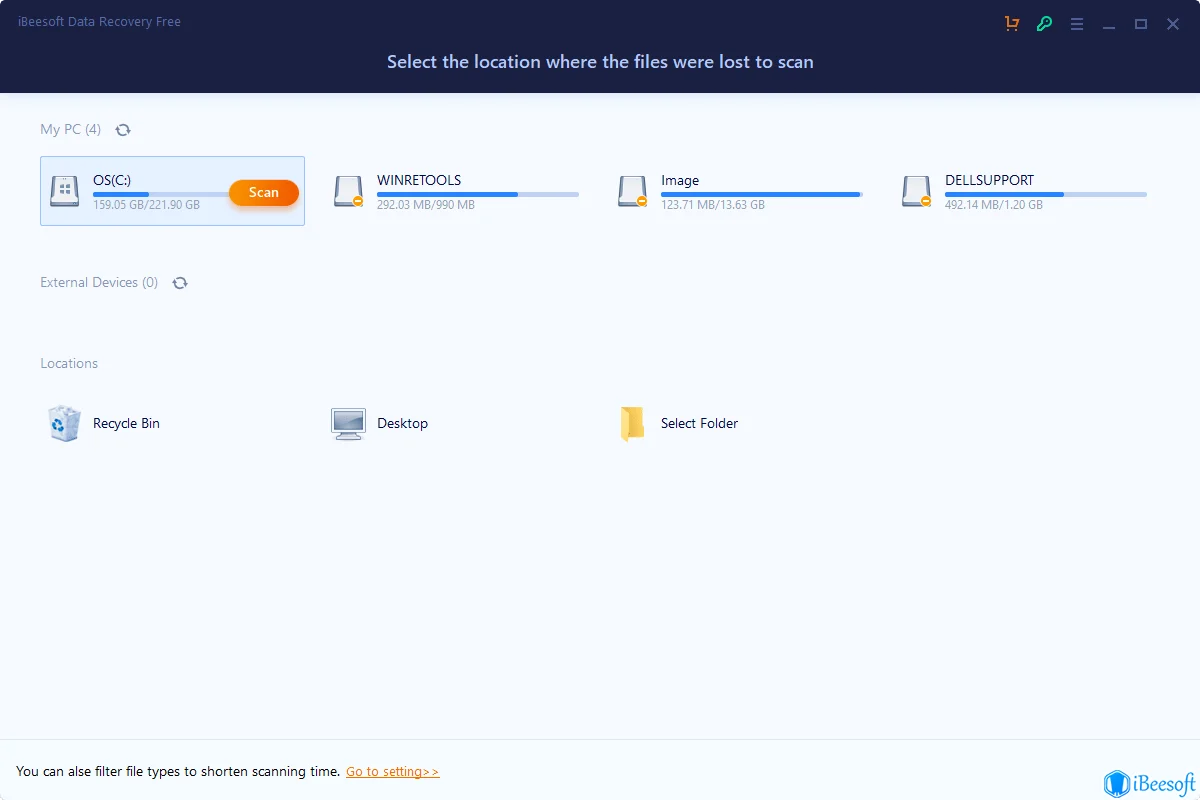1200x800 pixels.
Task: Select the WINRETOOLS drive icon
Action: 348,191
